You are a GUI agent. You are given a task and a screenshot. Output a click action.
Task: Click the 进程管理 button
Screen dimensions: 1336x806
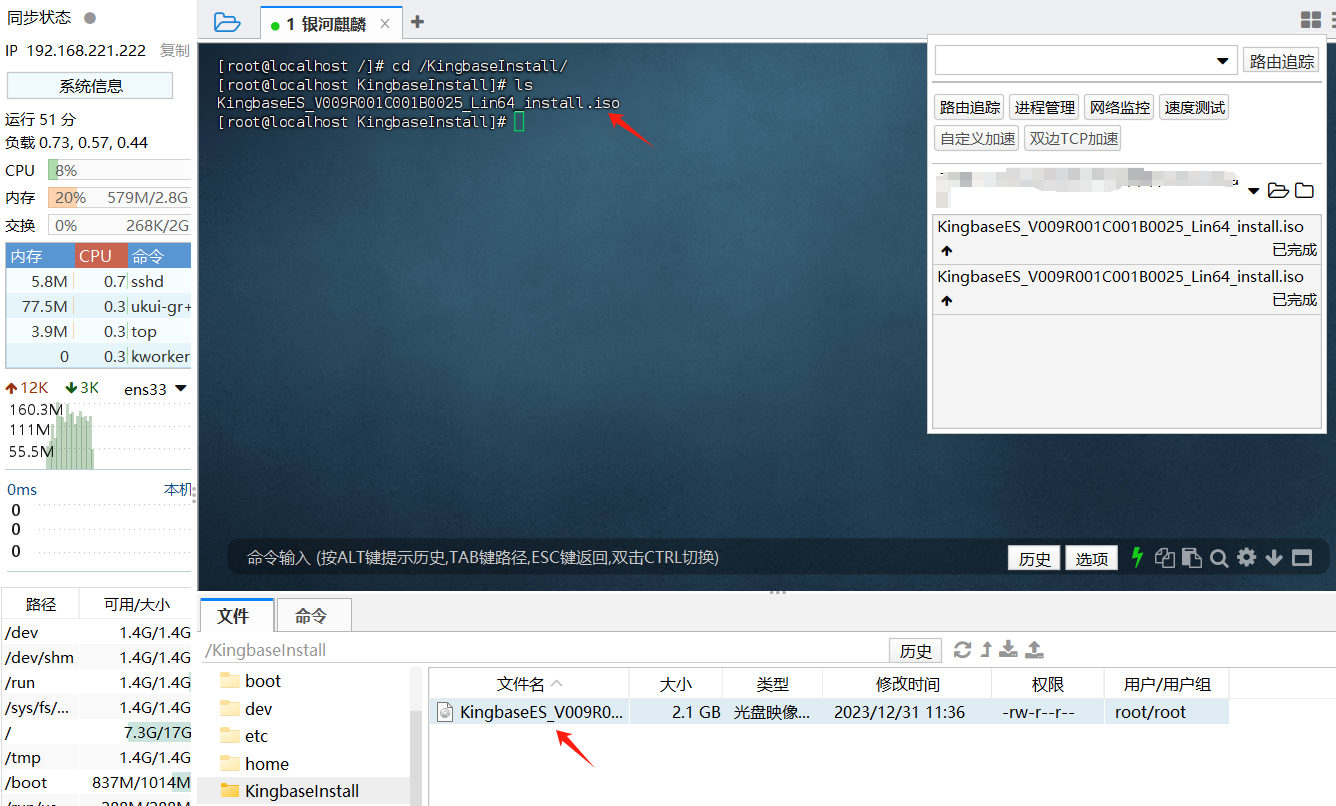coord(1044,108)
